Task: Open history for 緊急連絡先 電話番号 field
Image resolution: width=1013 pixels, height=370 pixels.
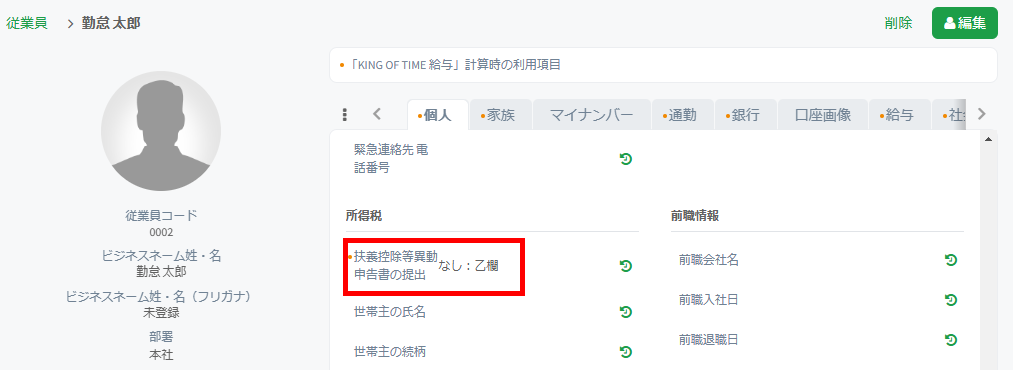Action: (x=625, y=159)
